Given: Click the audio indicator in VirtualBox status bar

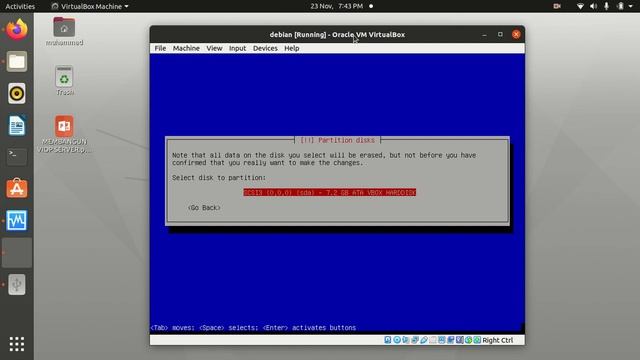Looking at the screenshot, I should [x=406, y=340].
